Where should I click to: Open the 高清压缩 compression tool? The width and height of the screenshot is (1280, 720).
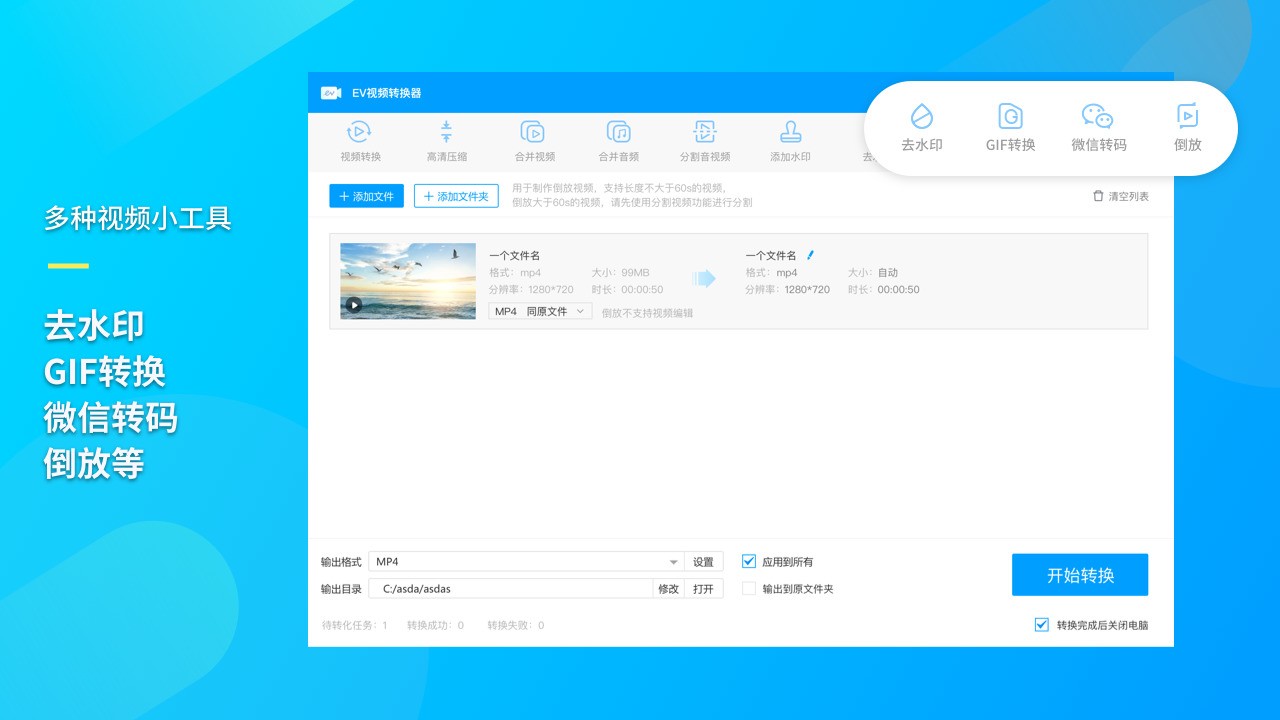(446, 140)
